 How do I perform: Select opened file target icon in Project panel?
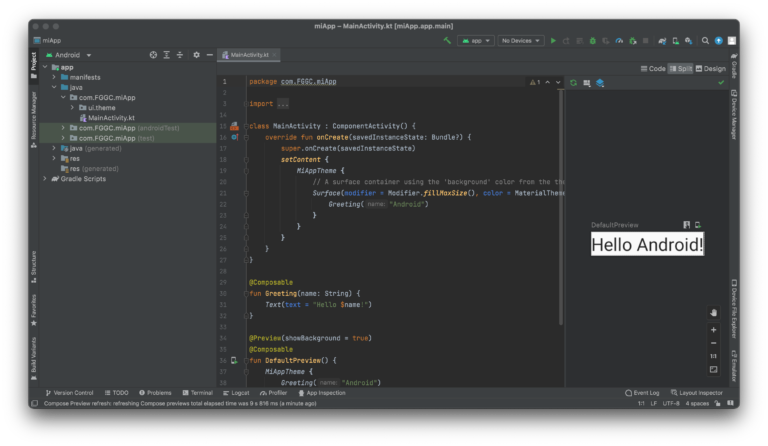(153, 55)
